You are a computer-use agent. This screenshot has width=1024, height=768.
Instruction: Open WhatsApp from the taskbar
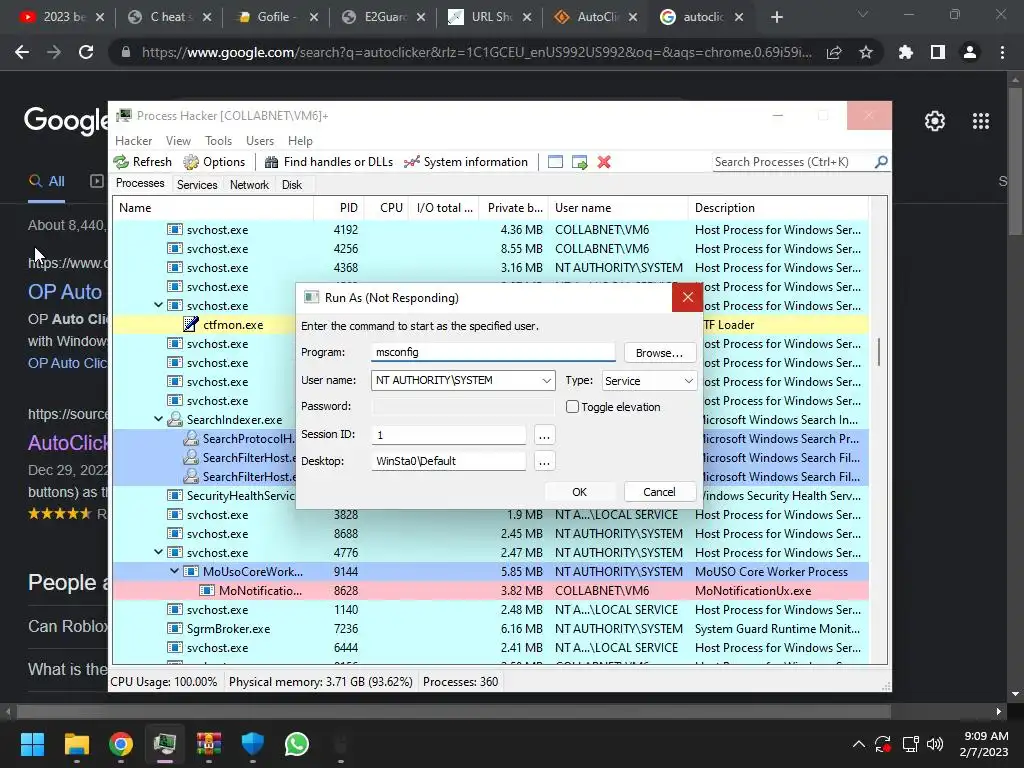click(296, 744)
